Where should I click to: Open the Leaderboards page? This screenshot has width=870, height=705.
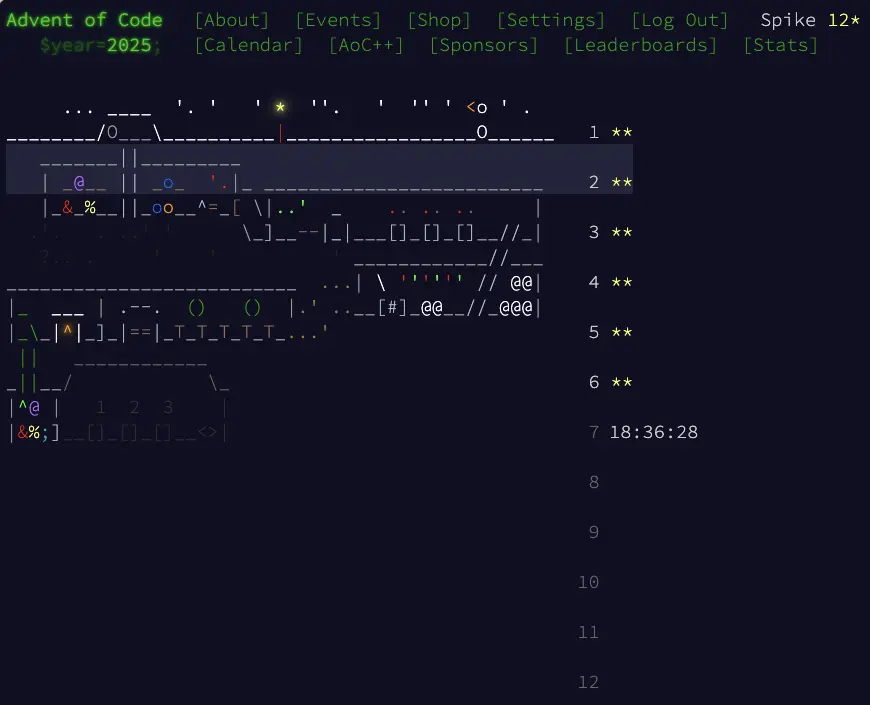[640, 45]
